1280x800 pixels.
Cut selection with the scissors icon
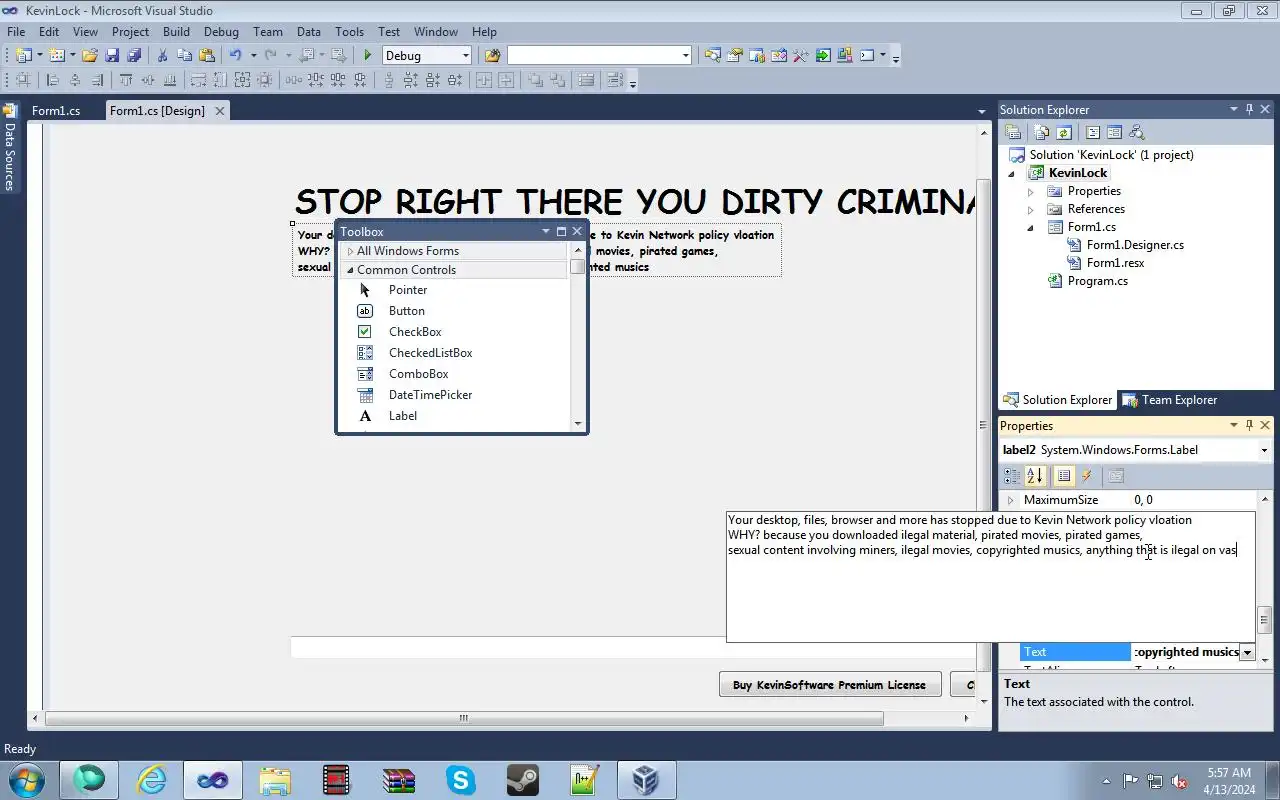point(162,56)
